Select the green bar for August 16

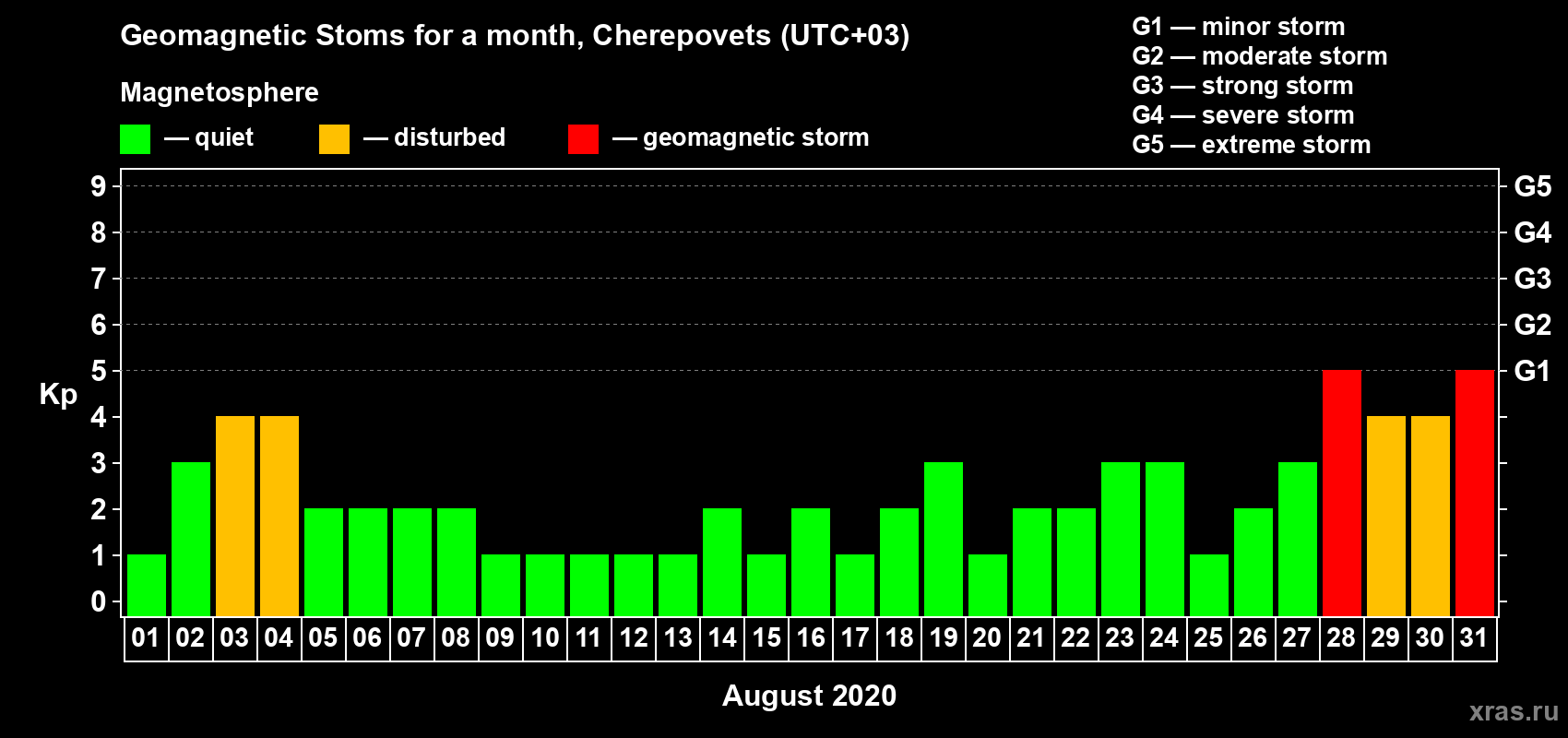click(x=811, y=563)
